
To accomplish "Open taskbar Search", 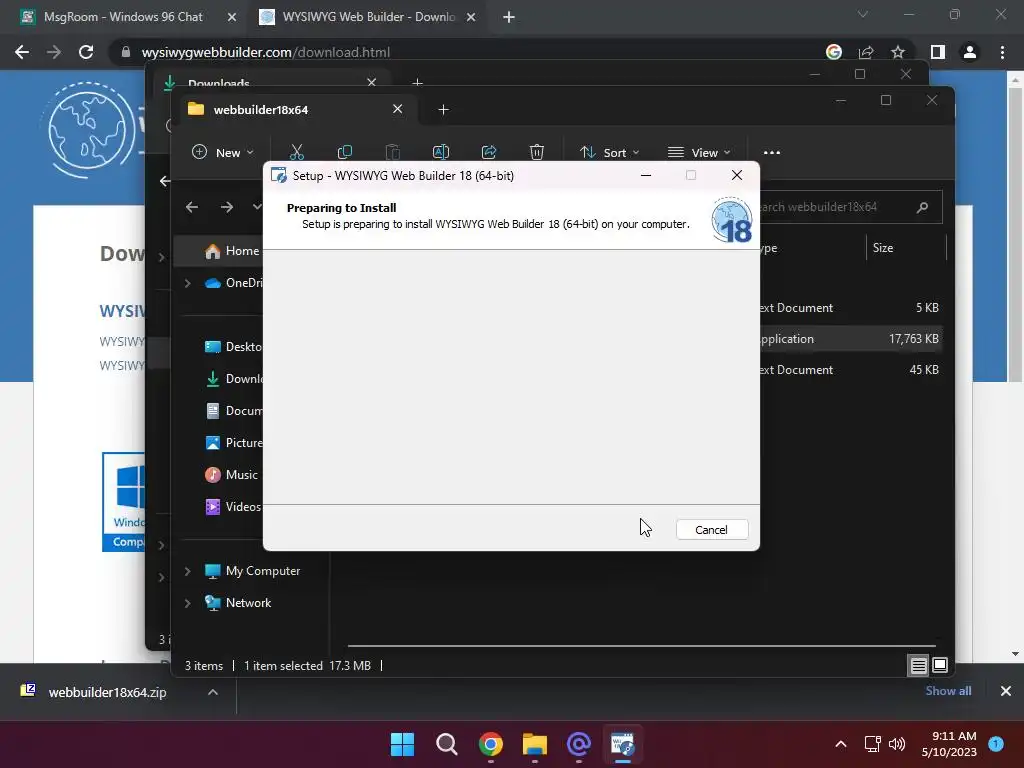I will (447, 744).
